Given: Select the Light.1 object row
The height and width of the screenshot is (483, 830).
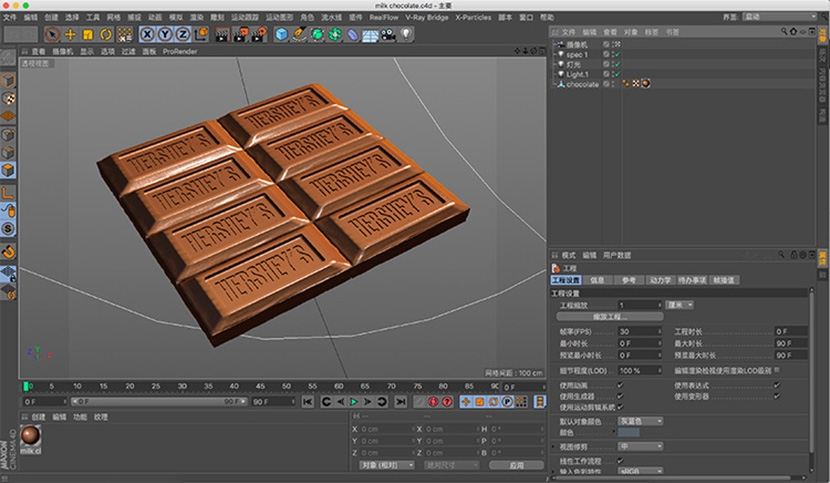Looking at the screenshot, I should [x=577, y=74].
